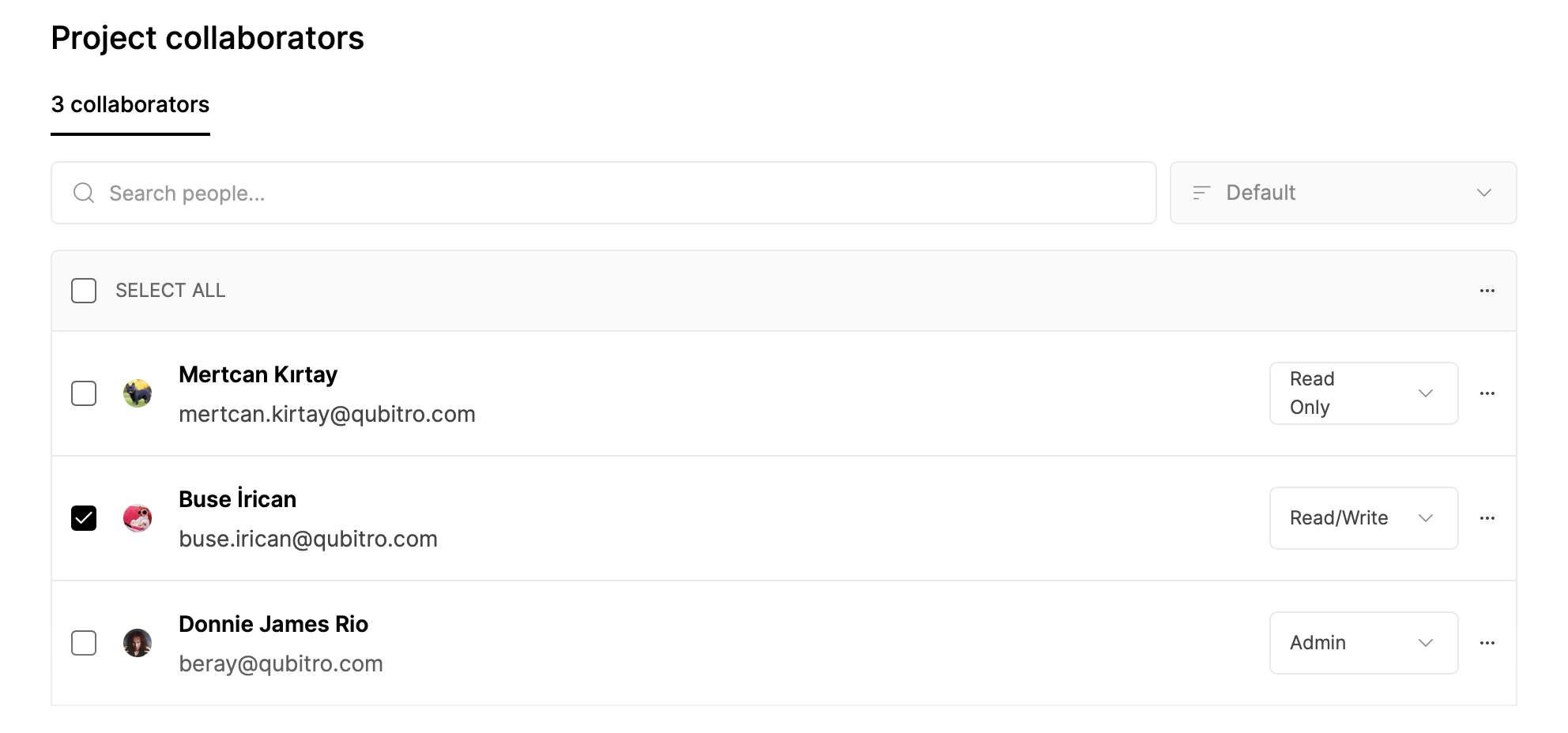The width and height of the screenshot is (1568, 733).
Task: Focus the Search people field
Action: pyautogui.click(x=604, y=193)
